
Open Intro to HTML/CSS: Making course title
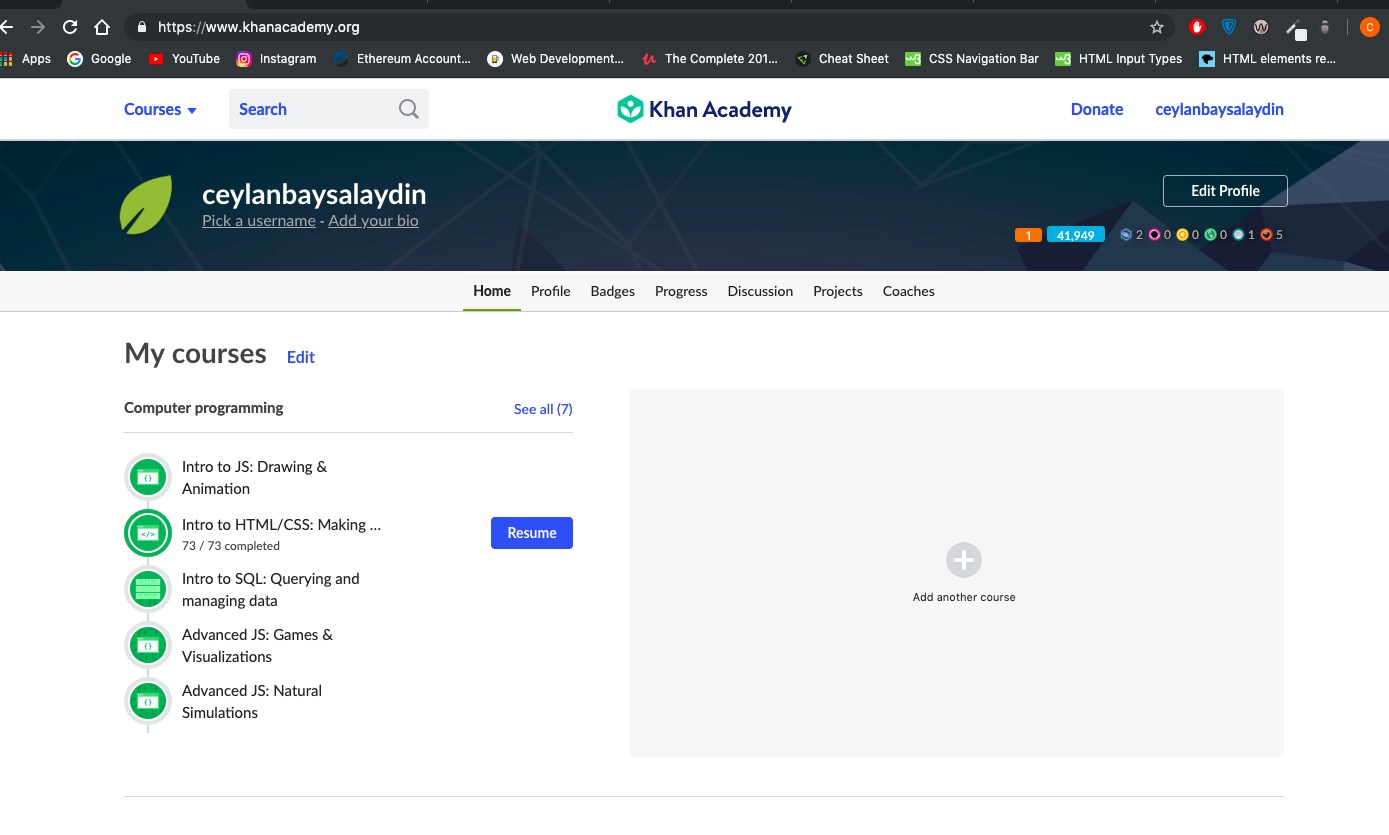(x=281, y=525)
